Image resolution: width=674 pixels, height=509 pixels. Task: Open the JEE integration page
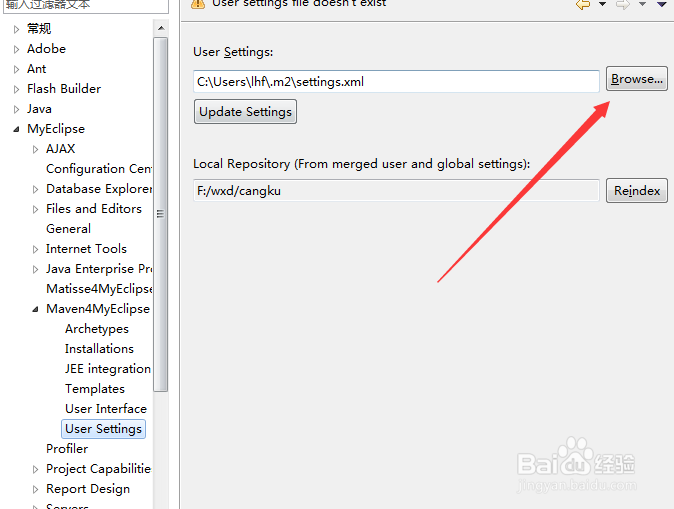pos(108,368)
